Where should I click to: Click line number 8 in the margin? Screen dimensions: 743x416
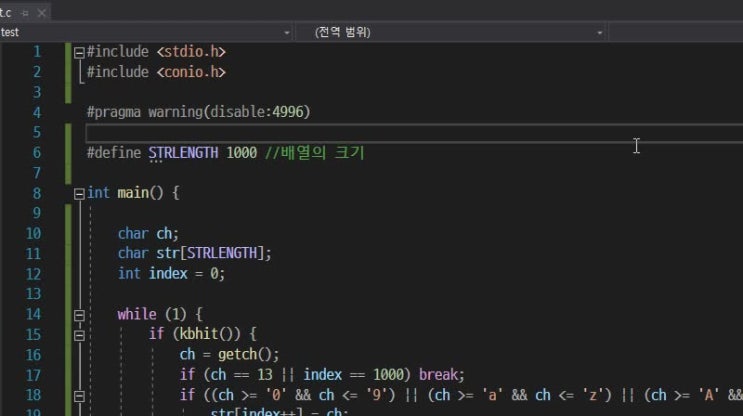(x=36, y=193)
